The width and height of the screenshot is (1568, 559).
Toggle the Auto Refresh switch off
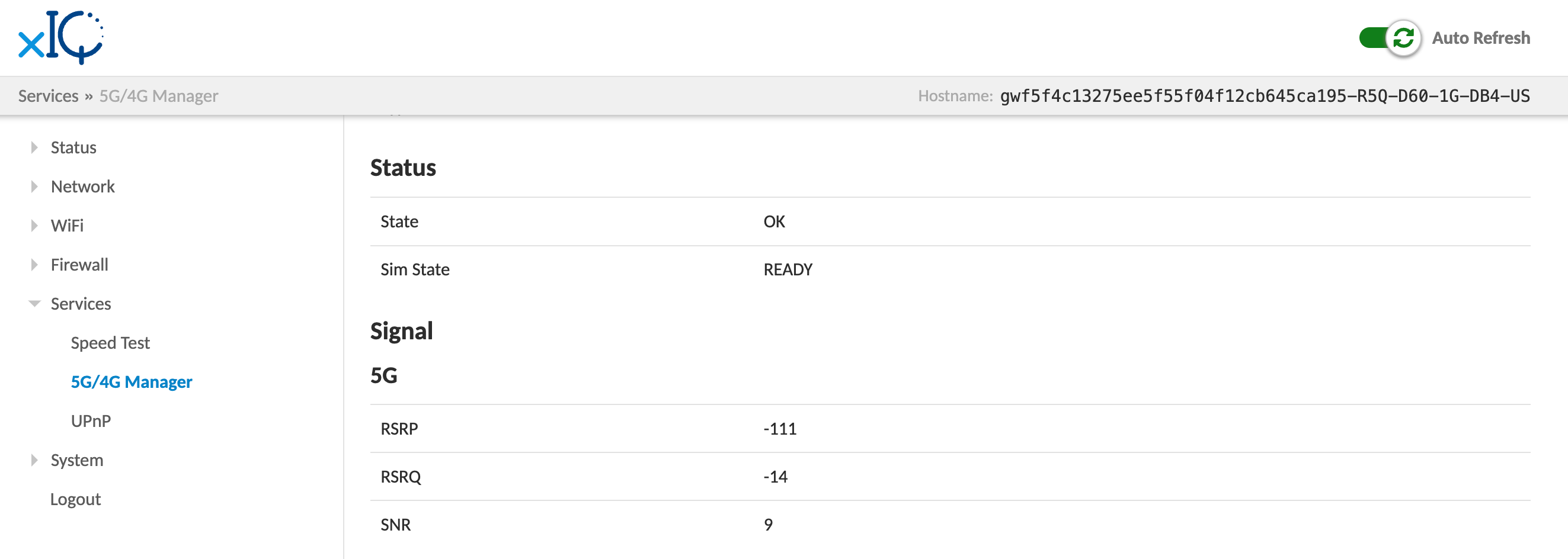(x=1377, y=38)
